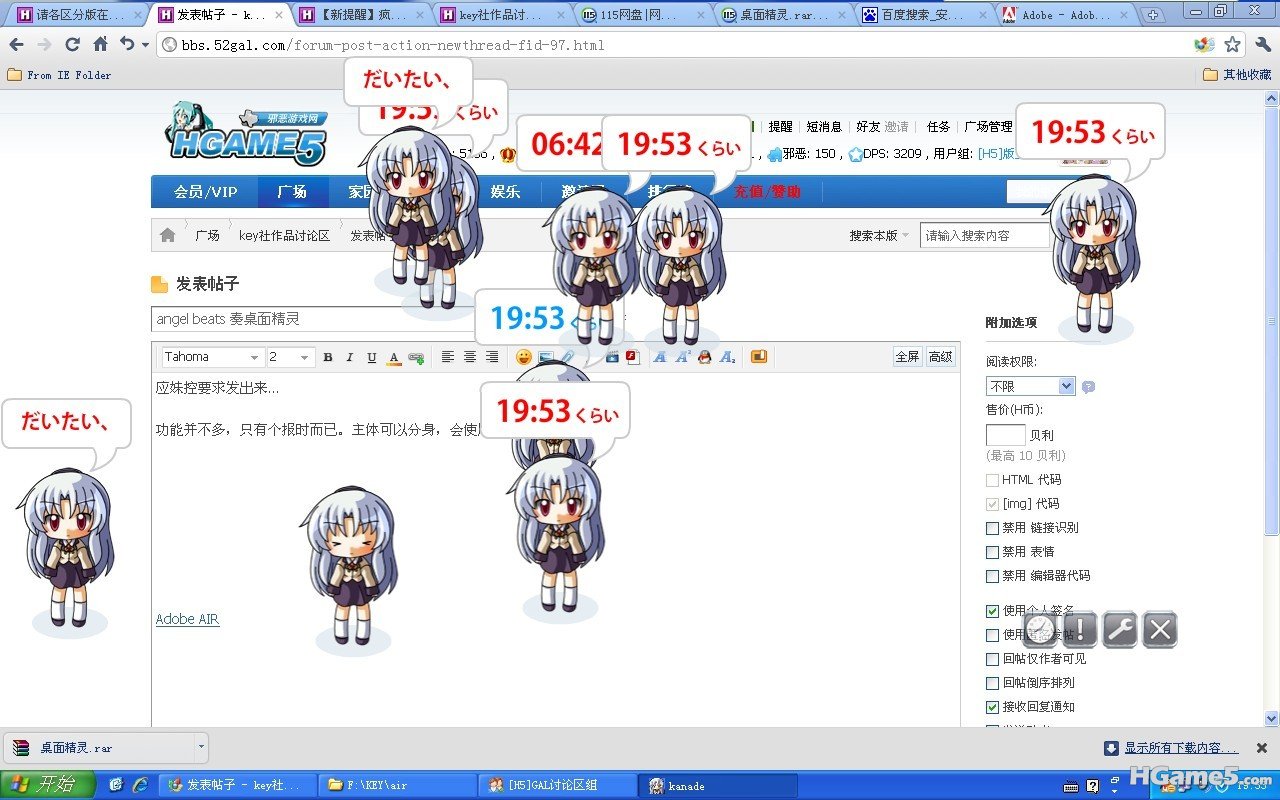Click the 高级 advanced editor button

click(940, 357)
